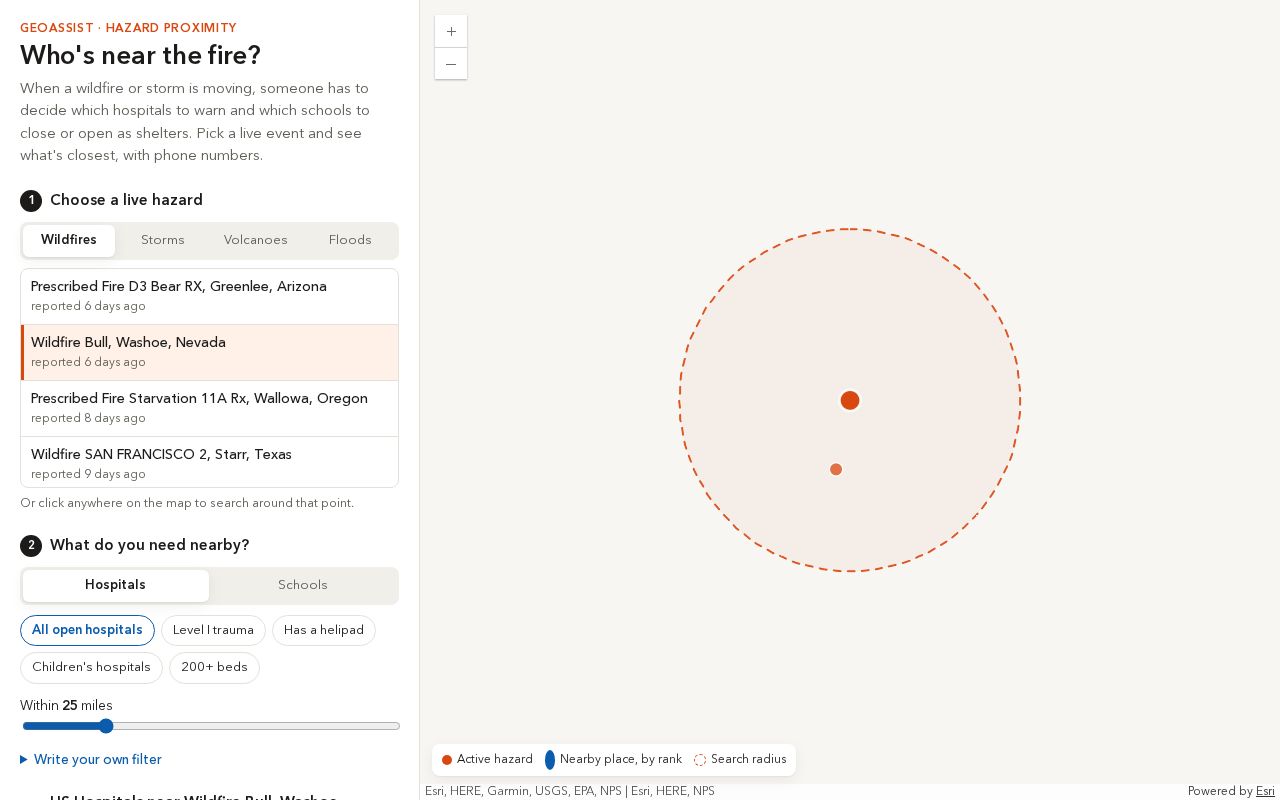Open the Esri link in attribution

point(1265,791)
